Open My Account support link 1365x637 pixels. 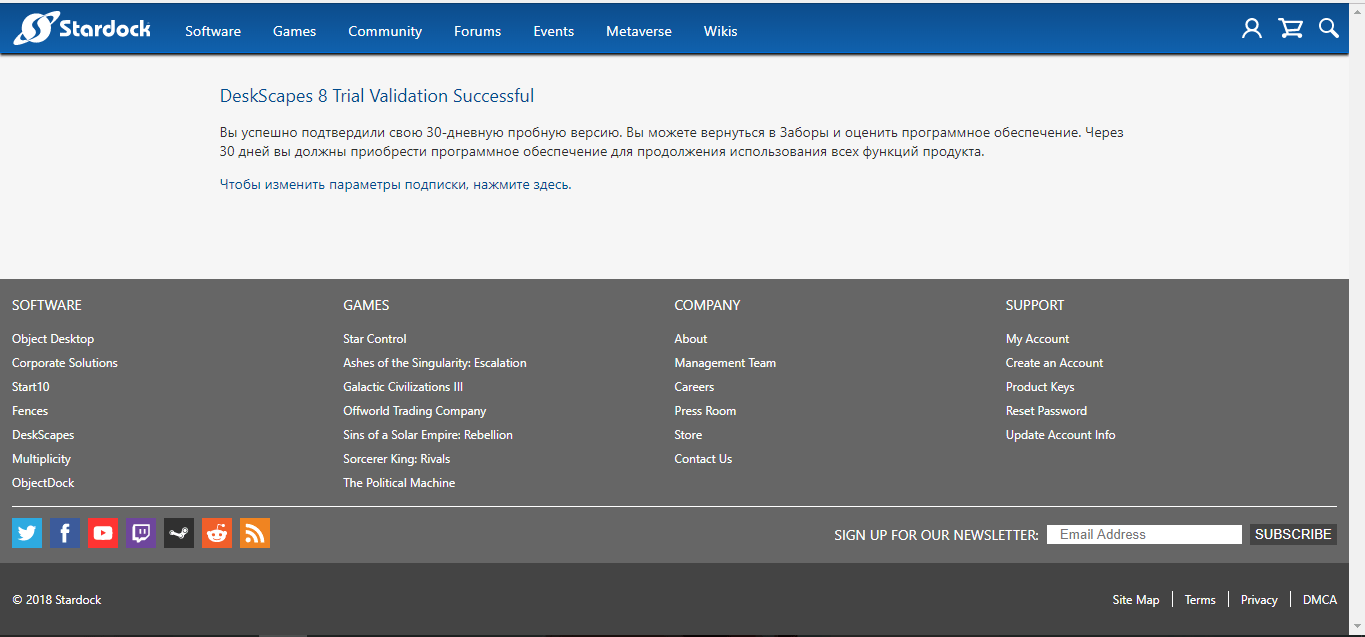(x=1037, y=339)
